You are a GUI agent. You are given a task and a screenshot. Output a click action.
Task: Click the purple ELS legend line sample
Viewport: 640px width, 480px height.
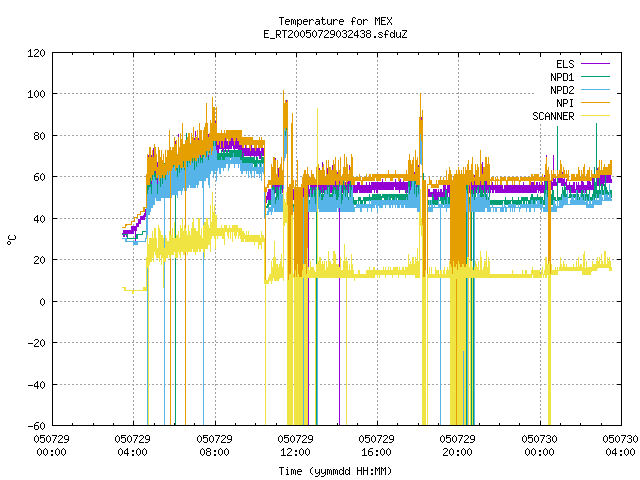click(x=595, y=64)
